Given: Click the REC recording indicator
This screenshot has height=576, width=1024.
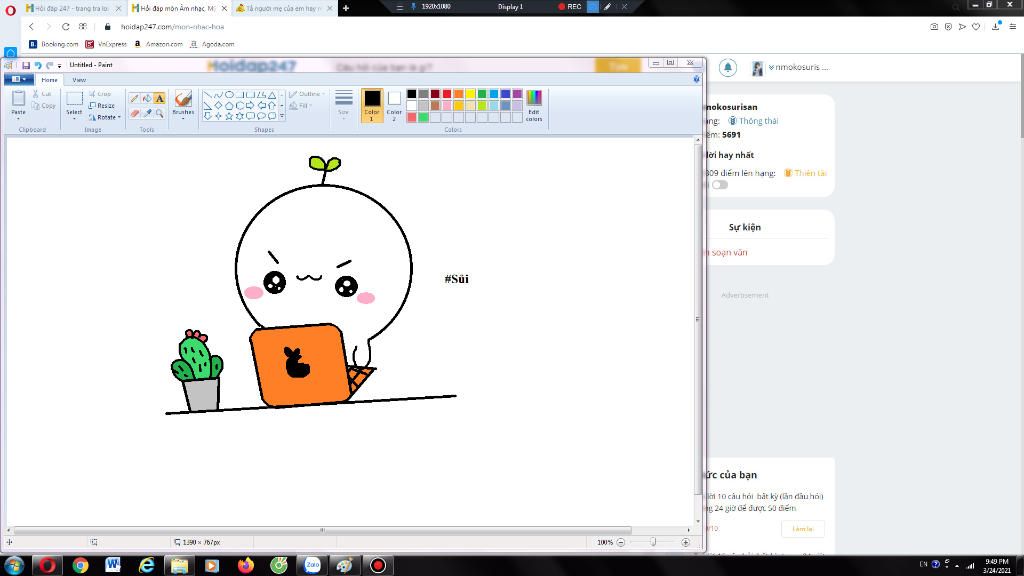Looking at the screenshot, I should (569, 7).
